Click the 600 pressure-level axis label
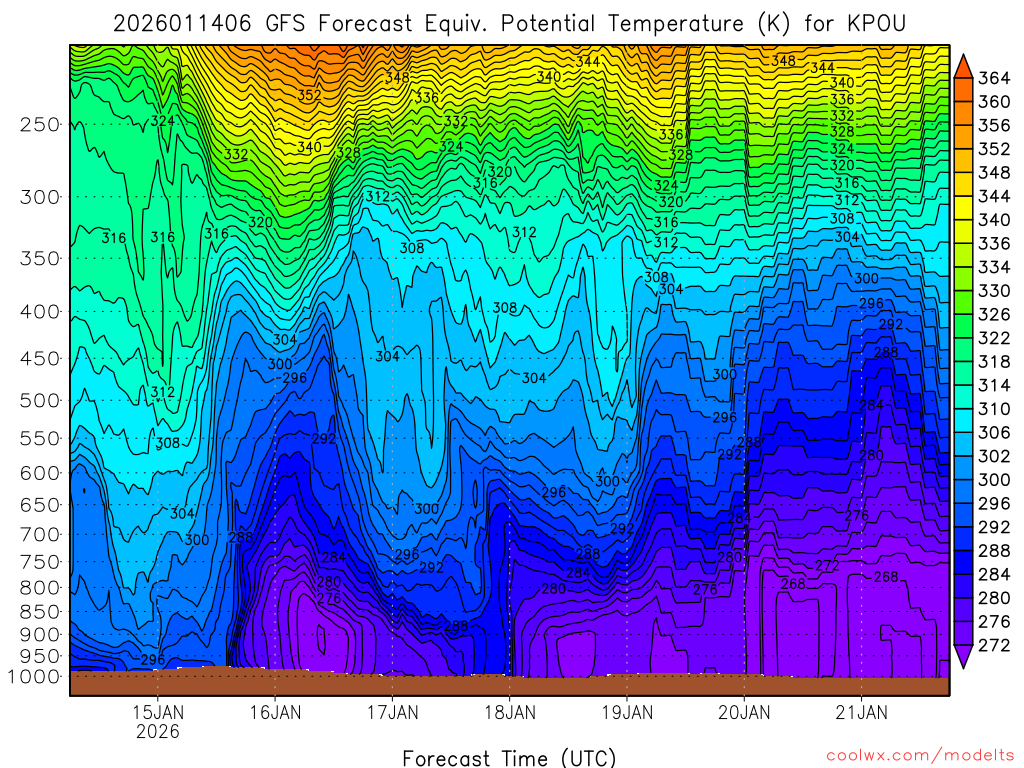Image resolution: width=1024 pixels, height=768 pixels. [x=40, y=473]
